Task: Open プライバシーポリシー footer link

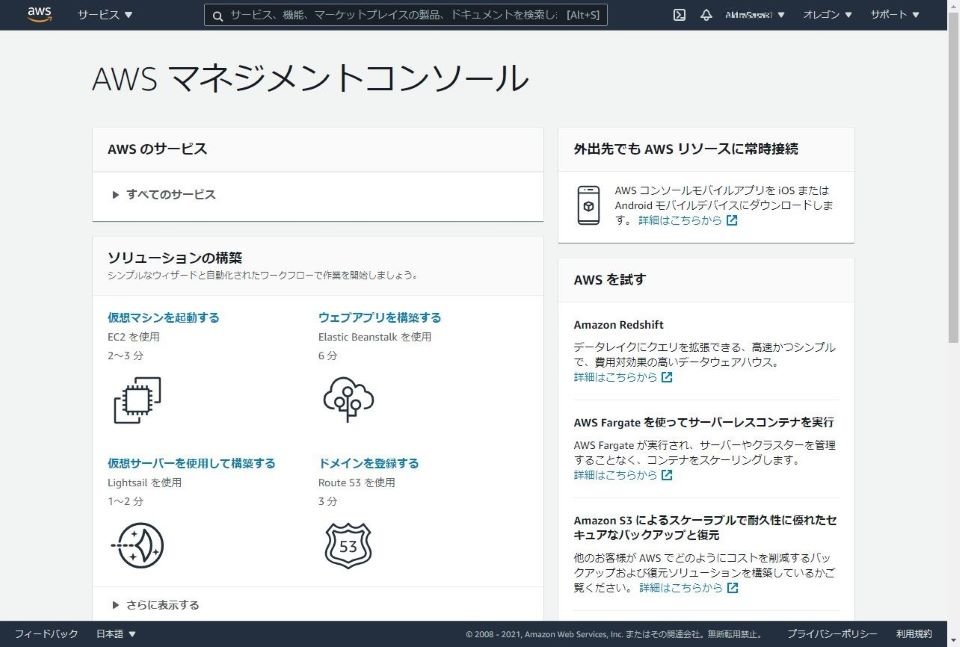Action: (x=832, y=634)
